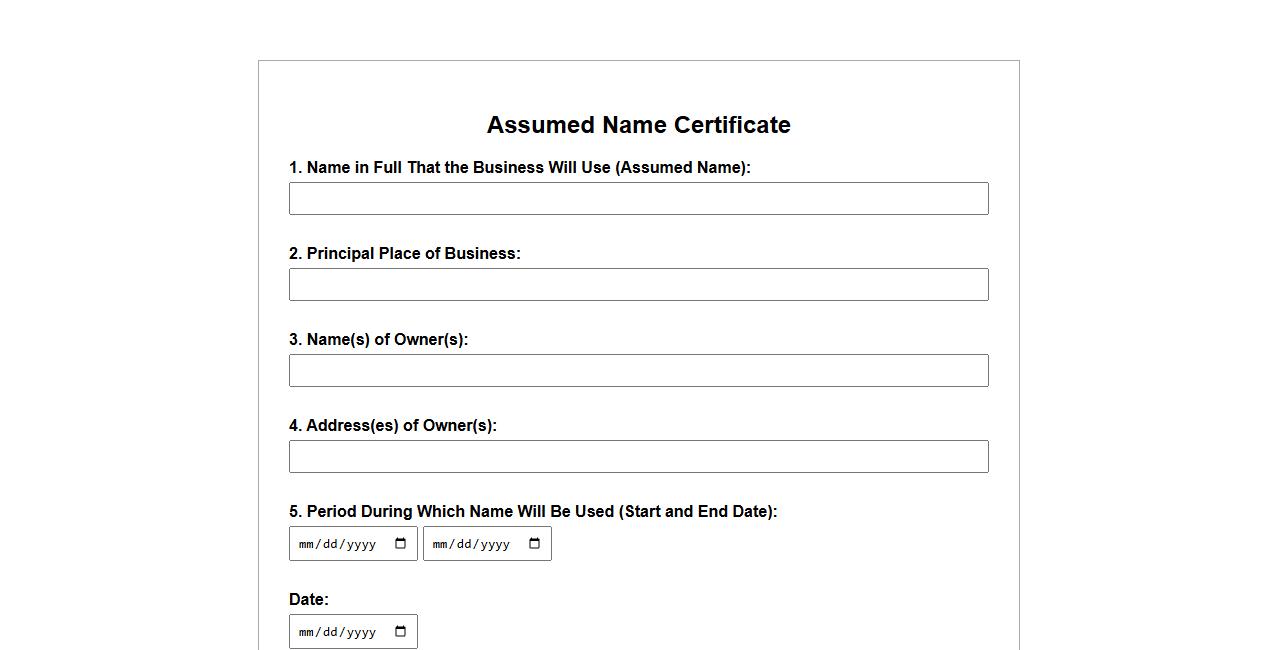Viewport: 1278px width, 650px height.
Task: Select year segment of the period end date
Action: [495, 545]
